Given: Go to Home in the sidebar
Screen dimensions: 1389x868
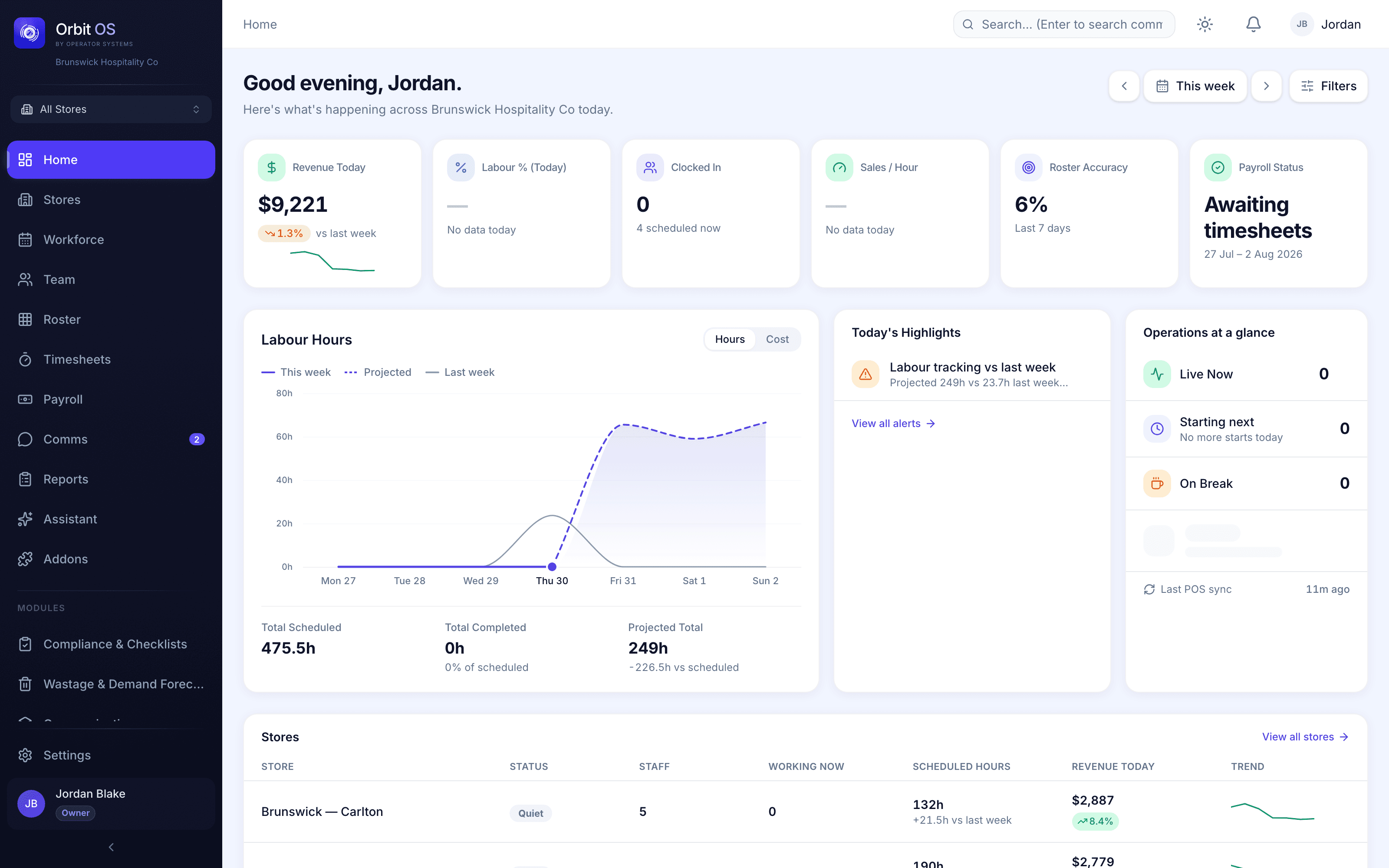Looking at the screenshot, I should pos(111,160).
